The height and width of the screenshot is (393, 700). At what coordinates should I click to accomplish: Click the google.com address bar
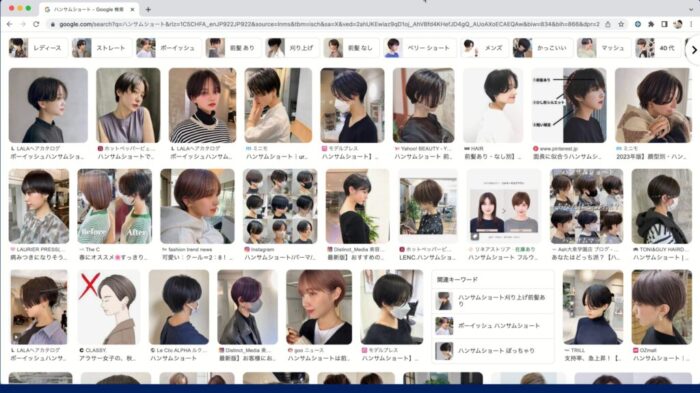(329, 24)
